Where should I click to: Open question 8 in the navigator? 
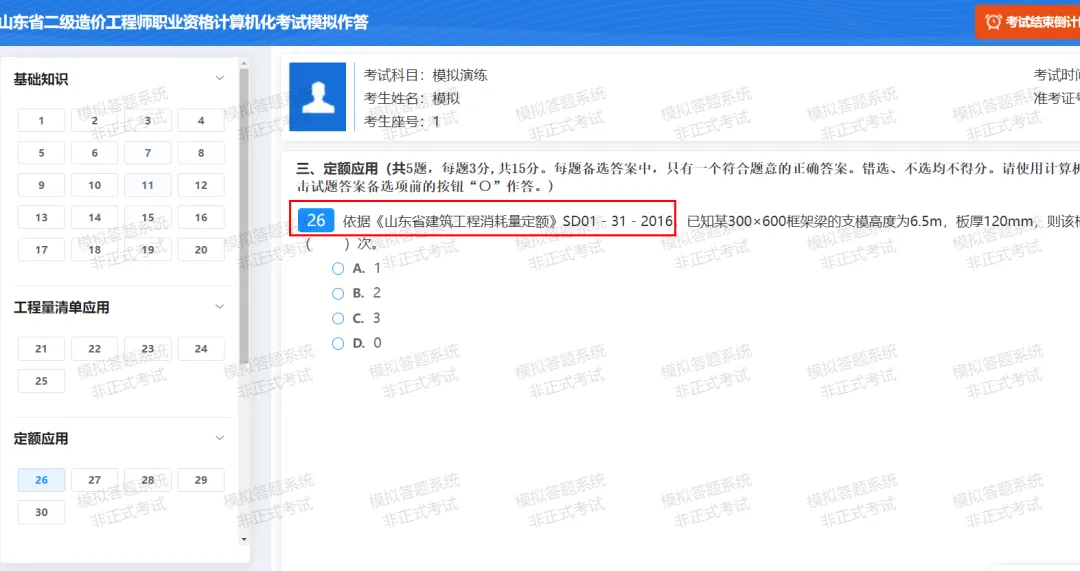pos(201,153)
